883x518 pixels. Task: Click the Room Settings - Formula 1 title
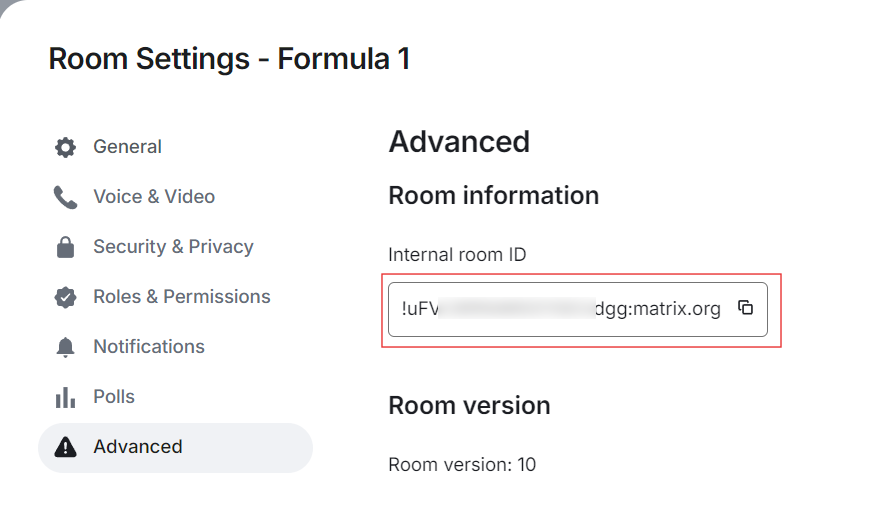coord(229,59)
